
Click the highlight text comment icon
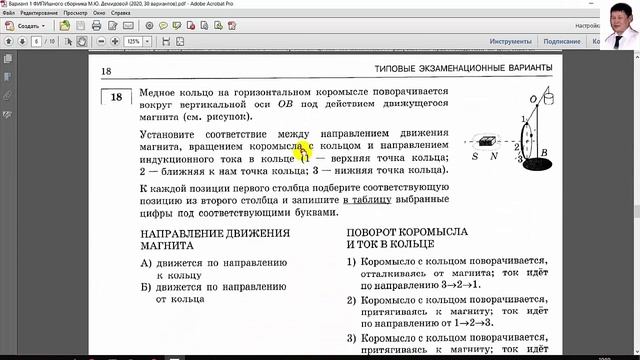click(177, 26)
